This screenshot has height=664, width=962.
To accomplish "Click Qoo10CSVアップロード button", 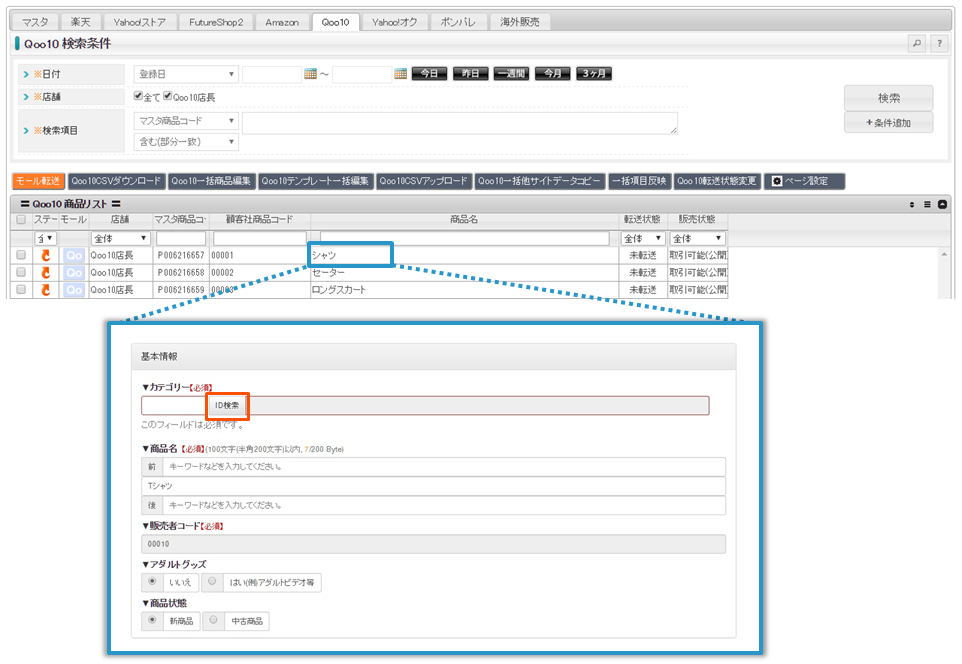I will point(423,181).
